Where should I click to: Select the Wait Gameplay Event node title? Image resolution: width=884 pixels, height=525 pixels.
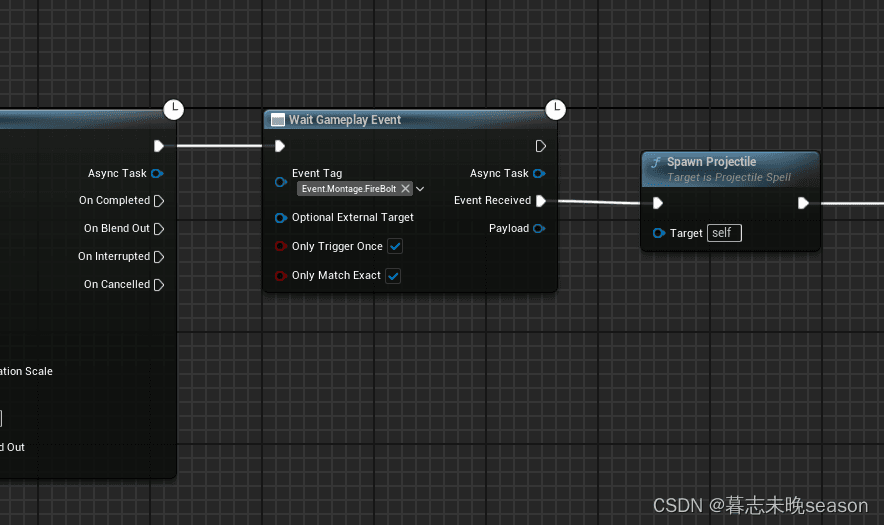[x=344, y=120]
